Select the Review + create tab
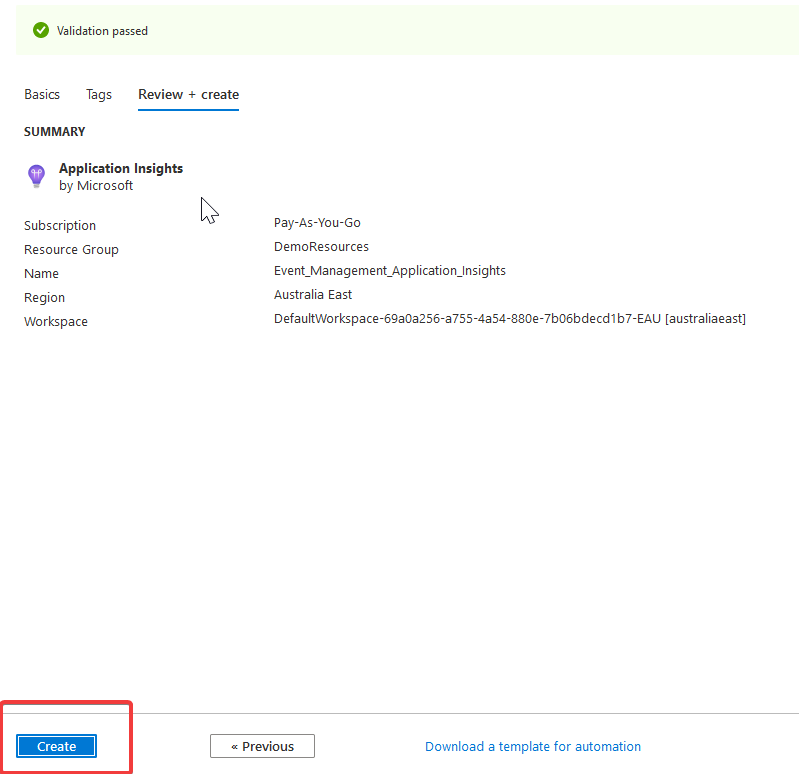799x774 pixels. coord(188,94)
